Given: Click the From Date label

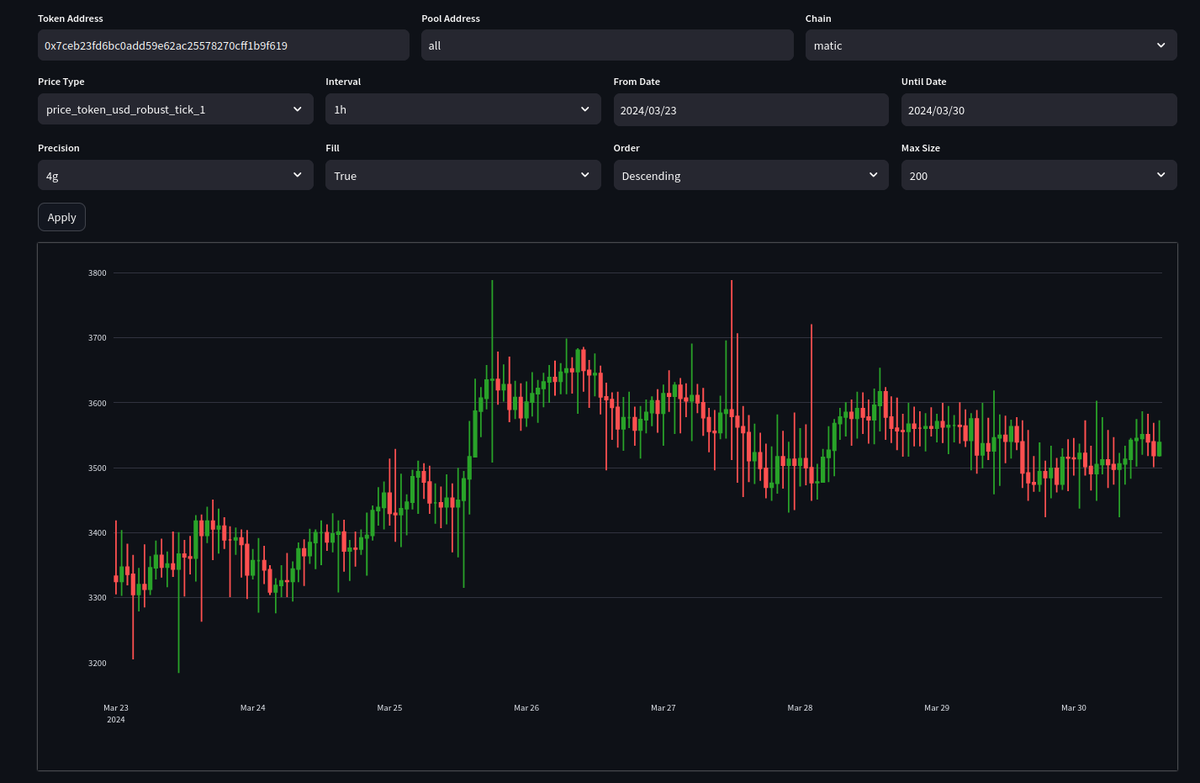Looking at the screenshot, I should [637, 82].
